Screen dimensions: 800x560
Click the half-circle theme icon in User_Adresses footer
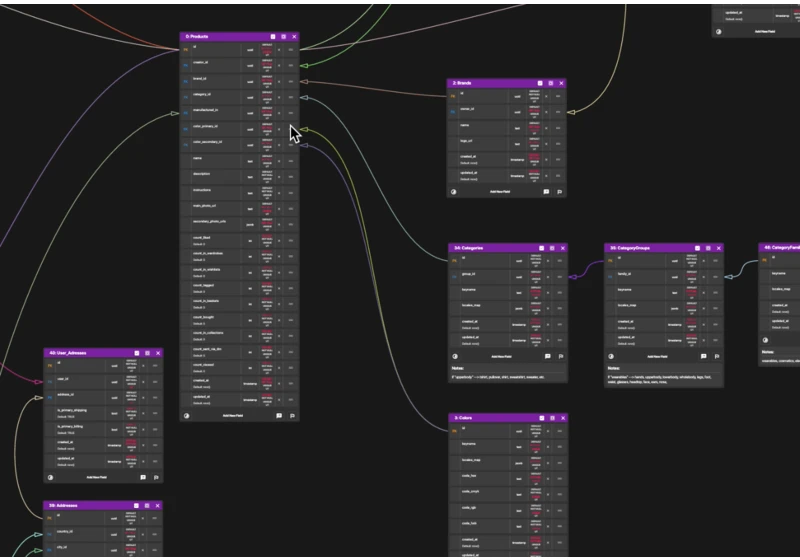(x=51, y=478)
